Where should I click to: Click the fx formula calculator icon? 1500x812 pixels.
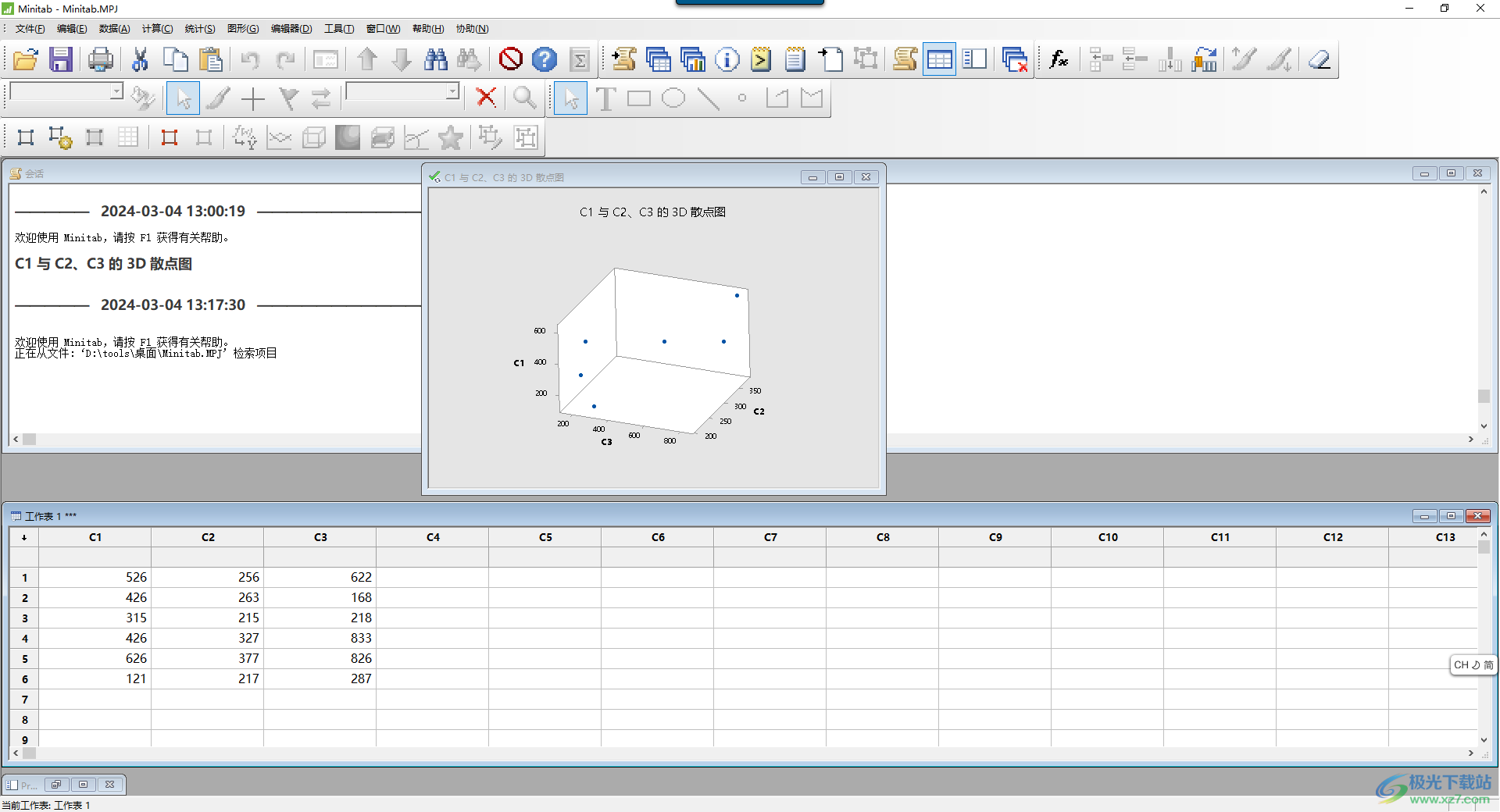click(x=1059, y=59)
